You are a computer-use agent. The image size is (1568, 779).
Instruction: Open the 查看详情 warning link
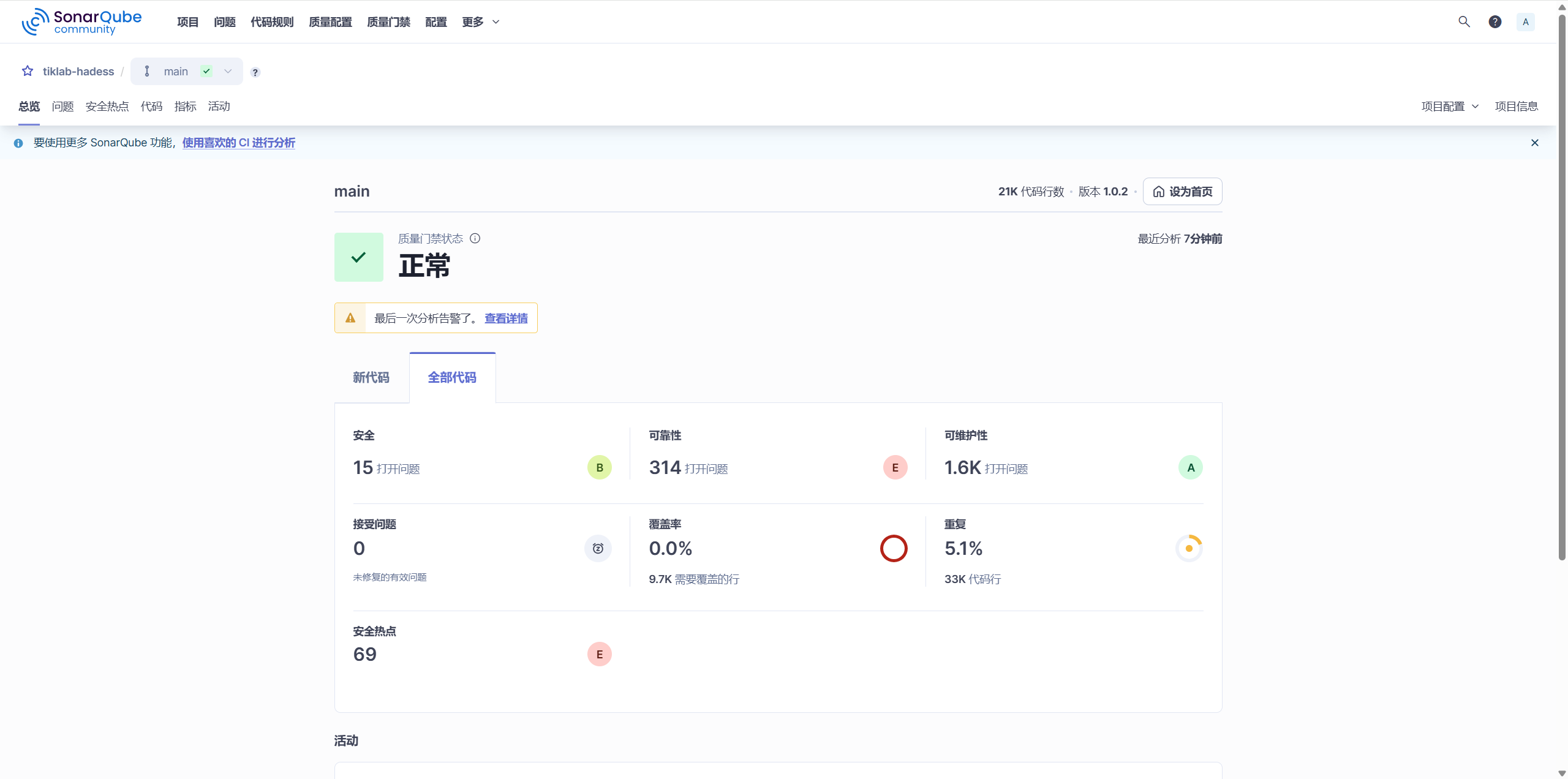pos(506,318)
